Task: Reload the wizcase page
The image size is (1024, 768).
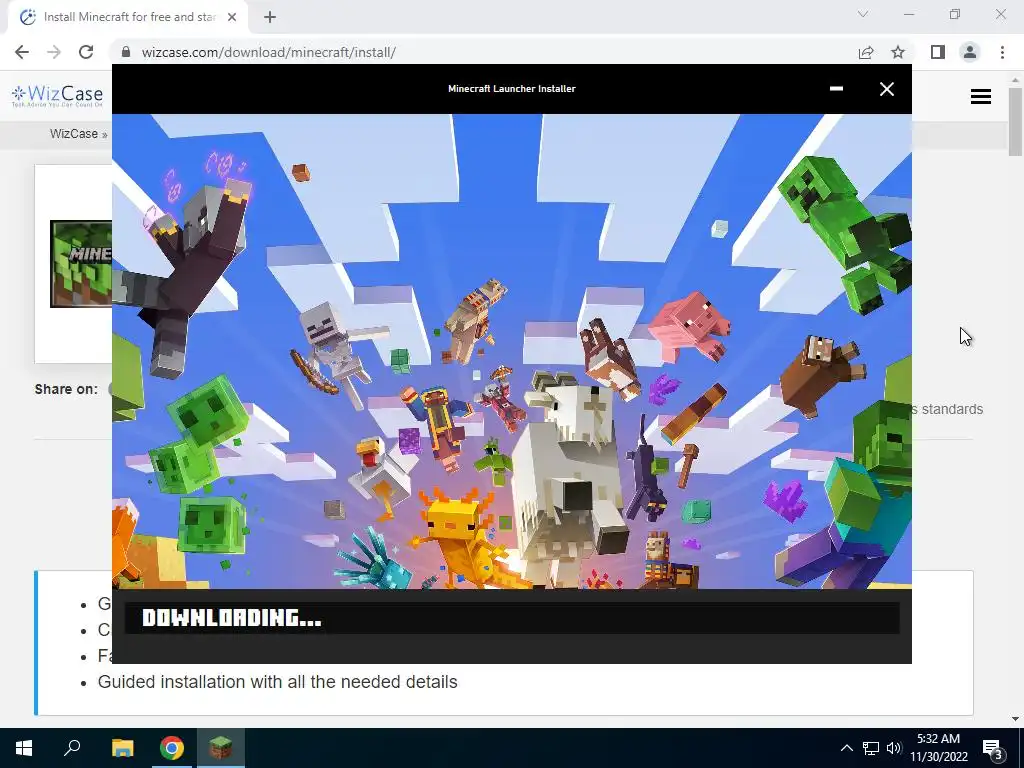Action: click(86, 52)
